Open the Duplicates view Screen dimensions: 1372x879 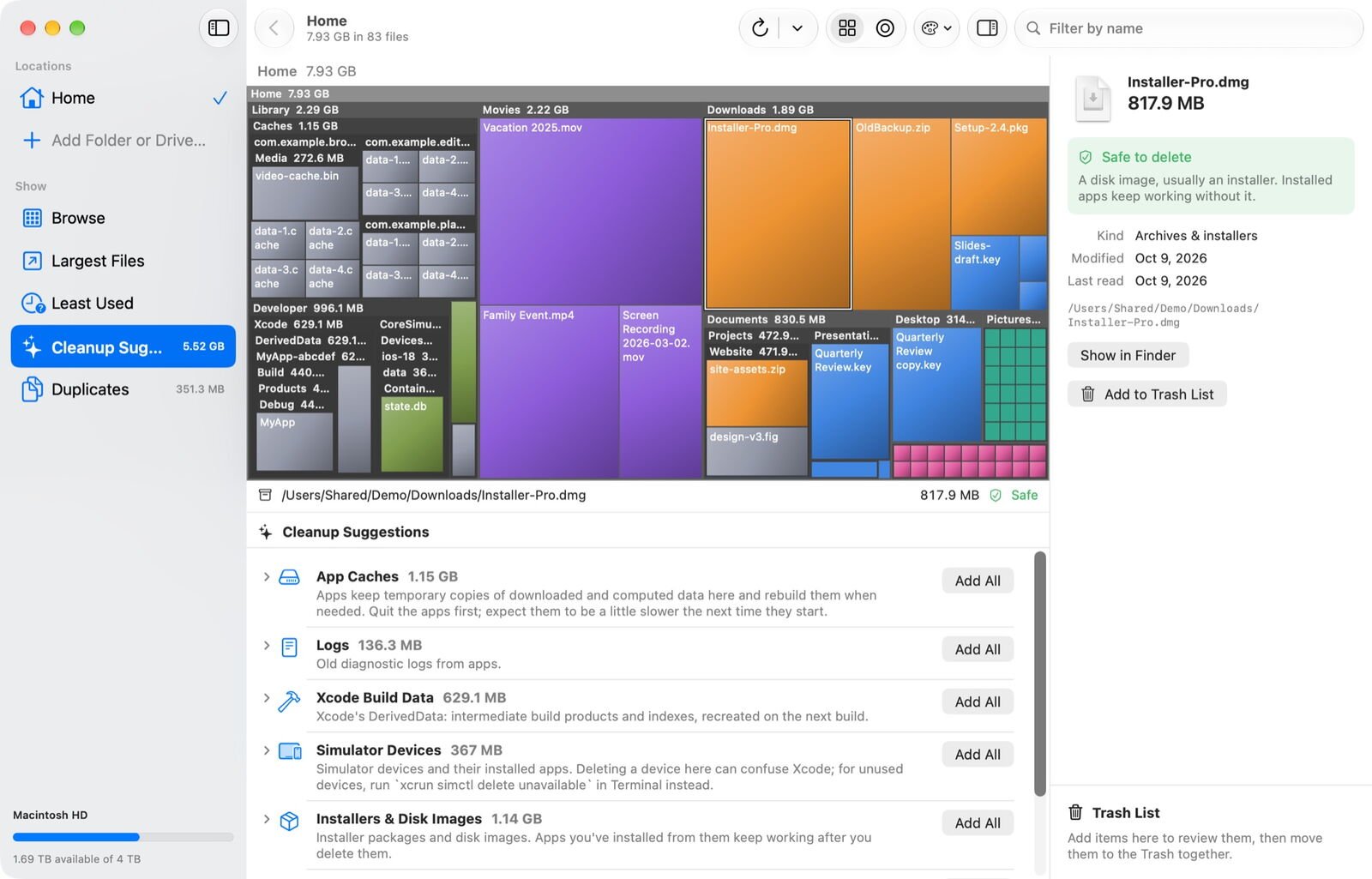[123, 389]
